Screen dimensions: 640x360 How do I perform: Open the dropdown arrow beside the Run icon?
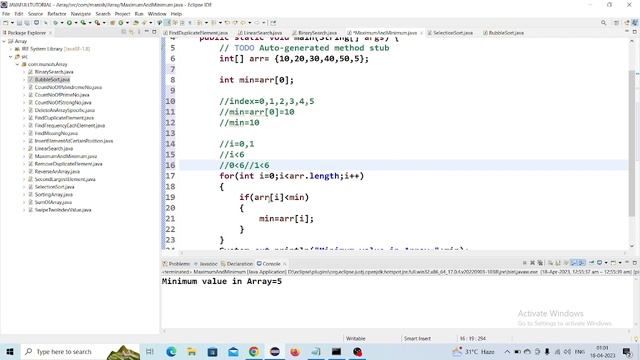pos(76,23)
